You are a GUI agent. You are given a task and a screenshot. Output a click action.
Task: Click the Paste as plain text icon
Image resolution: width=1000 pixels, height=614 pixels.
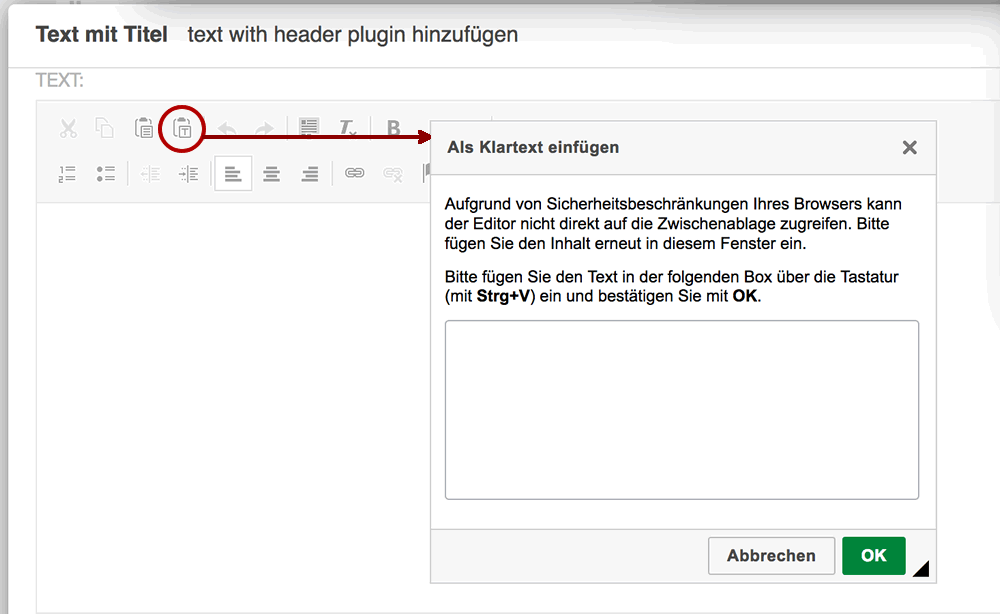click(182, 128)
